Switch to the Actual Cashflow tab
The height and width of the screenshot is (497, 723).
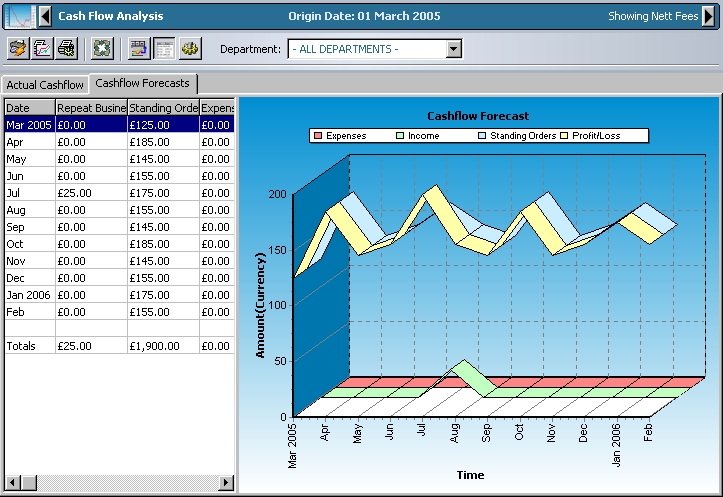[44, 85]
